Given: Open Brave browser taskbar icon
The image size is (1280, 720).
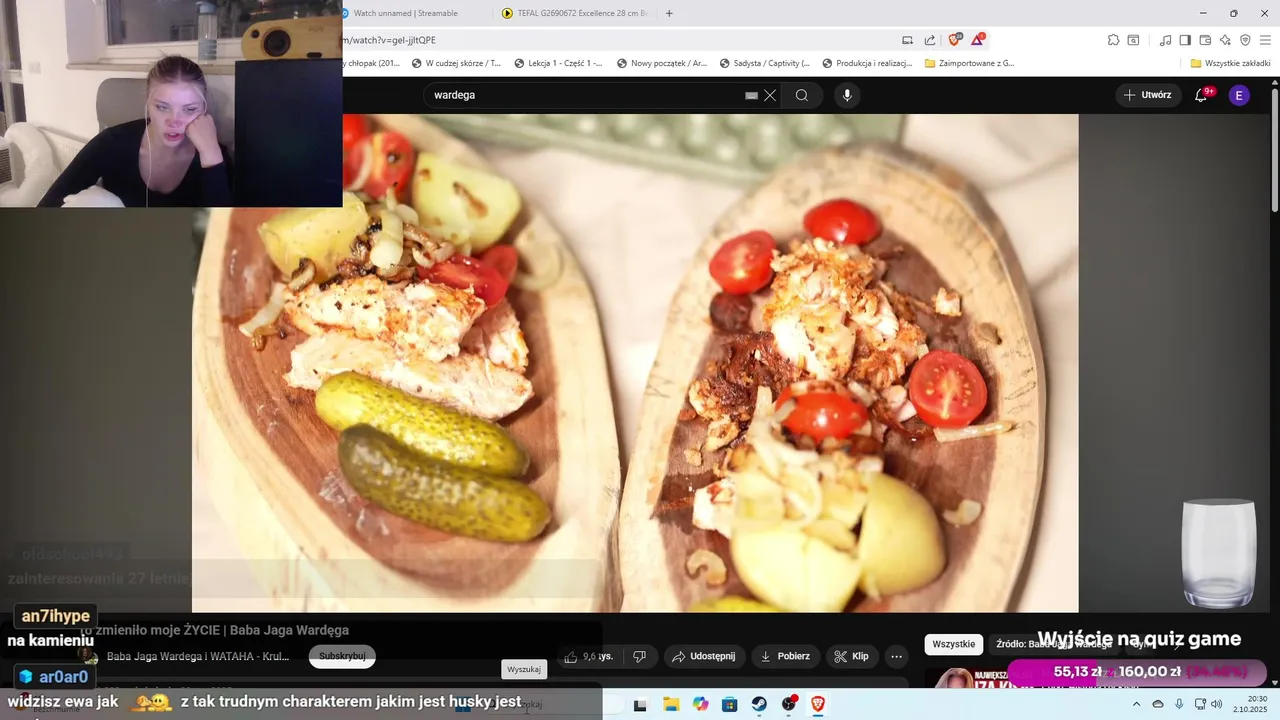Looking at the screenshot, I should pyautogui.click(x=818, y=705).
